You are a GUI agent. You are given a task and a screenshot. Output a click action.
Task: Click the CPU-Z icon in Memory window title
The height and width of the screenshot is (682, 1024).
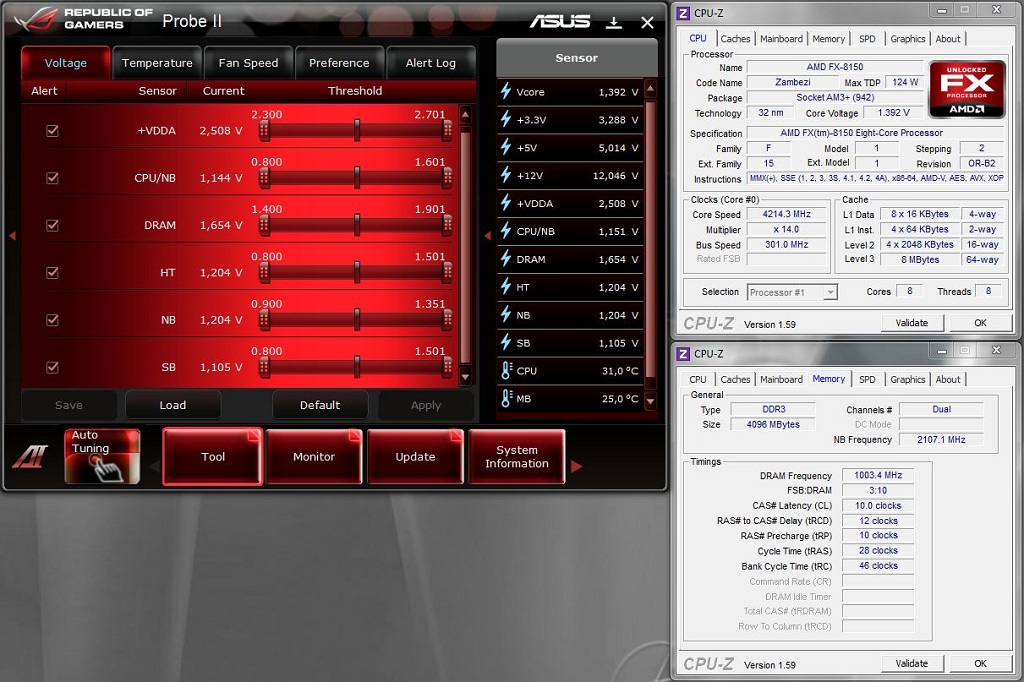(683, 353)
